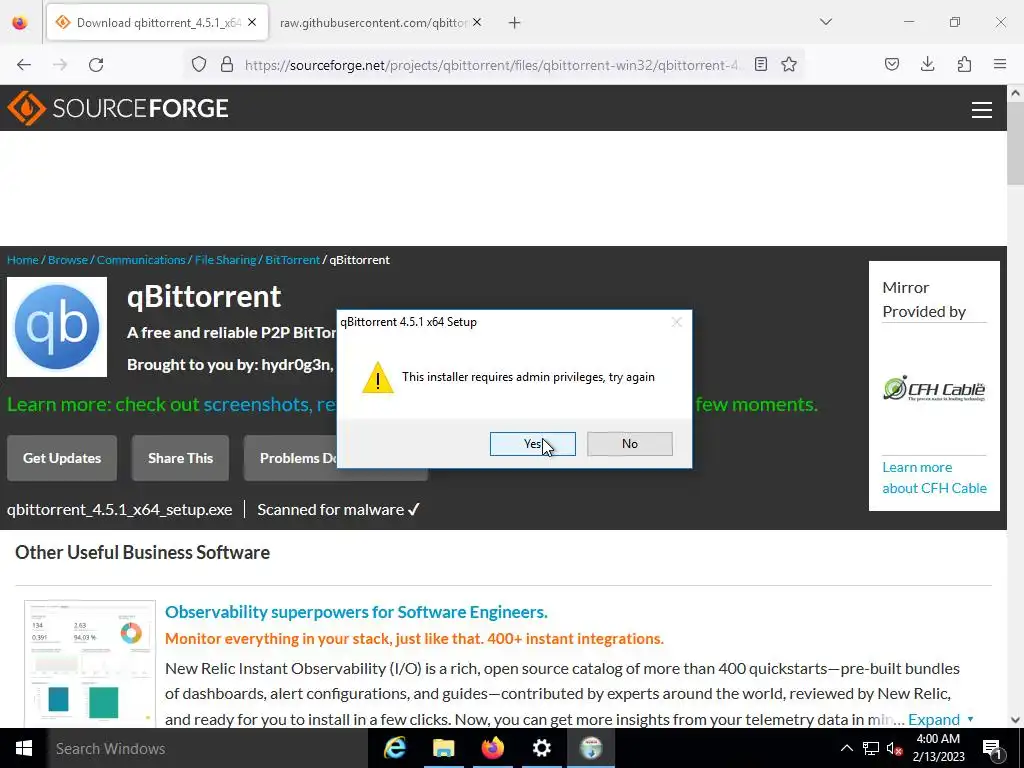Close the Download qbittorrent tab
The height and width of the screenshot is (768, 1024).
pyautogui.click(x=252, y=23)
